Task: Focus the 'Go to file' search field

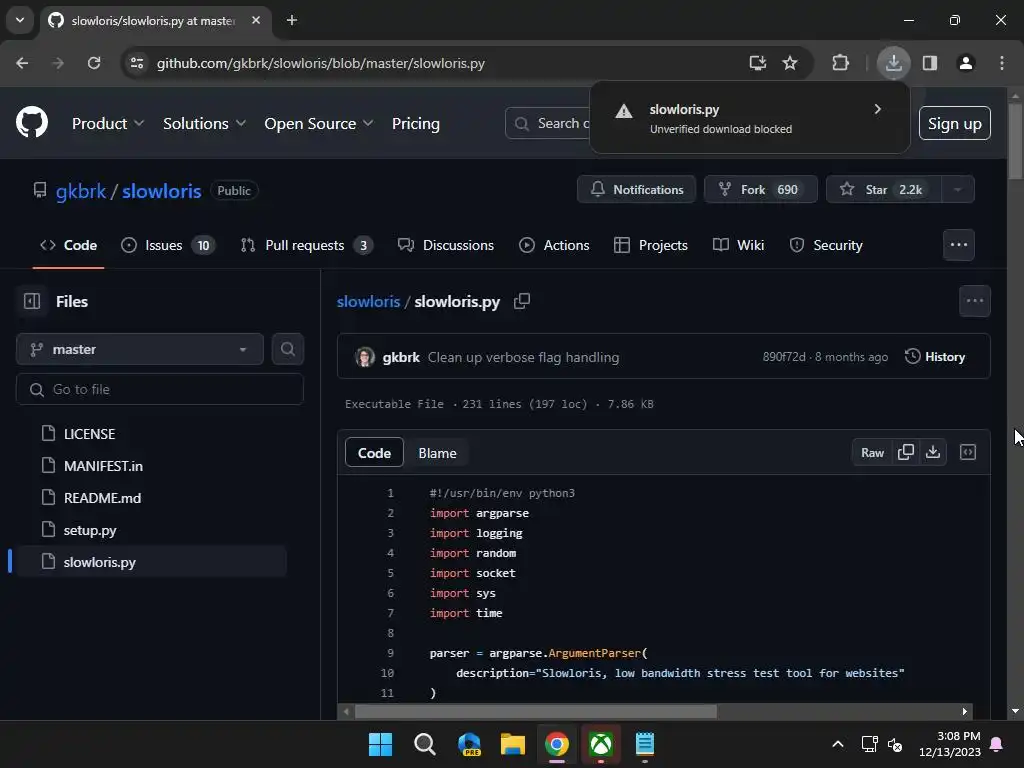Action: point(159,389)
